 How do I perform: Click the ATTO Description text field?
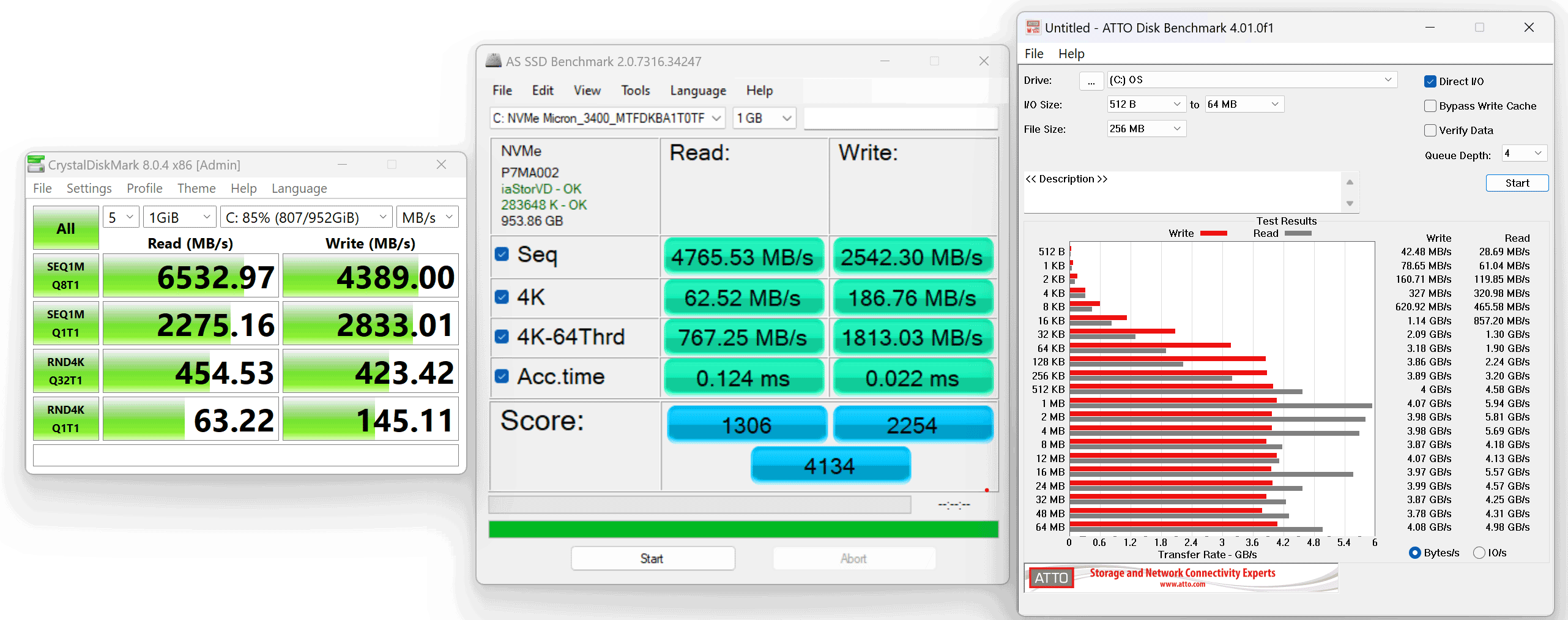point(1183,192)
